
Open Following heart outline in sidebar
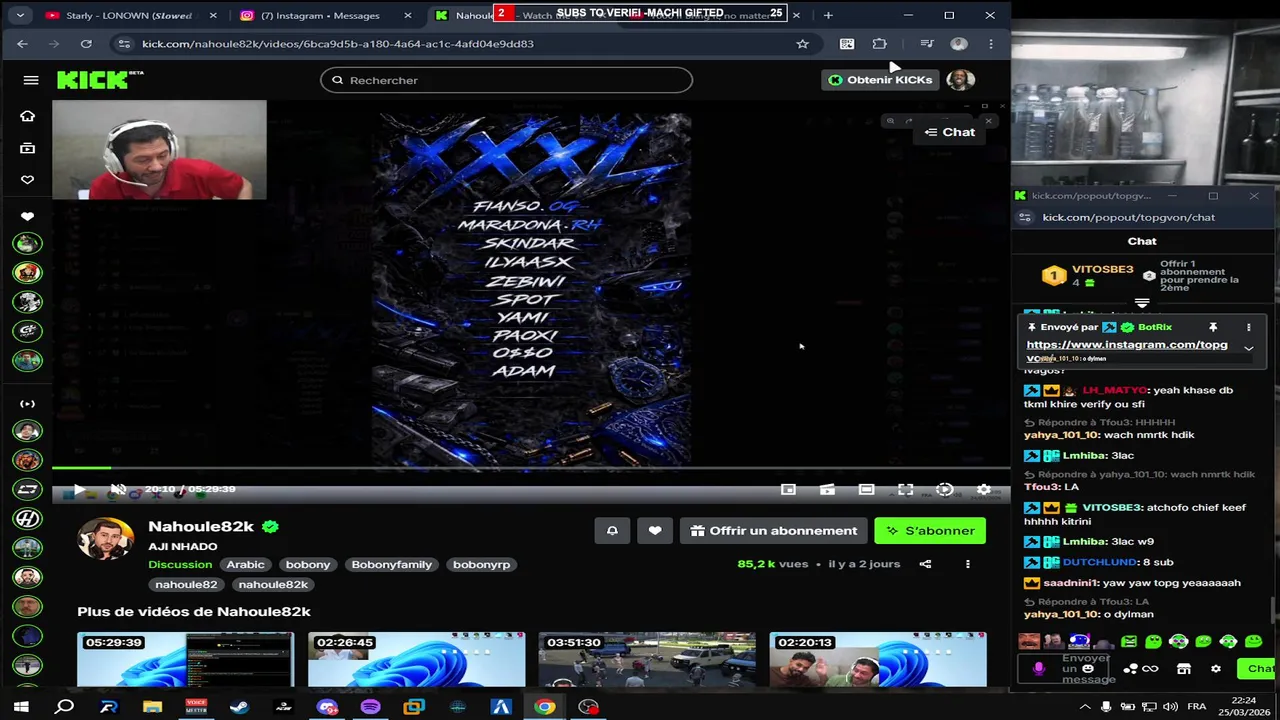tap(27, 180)
